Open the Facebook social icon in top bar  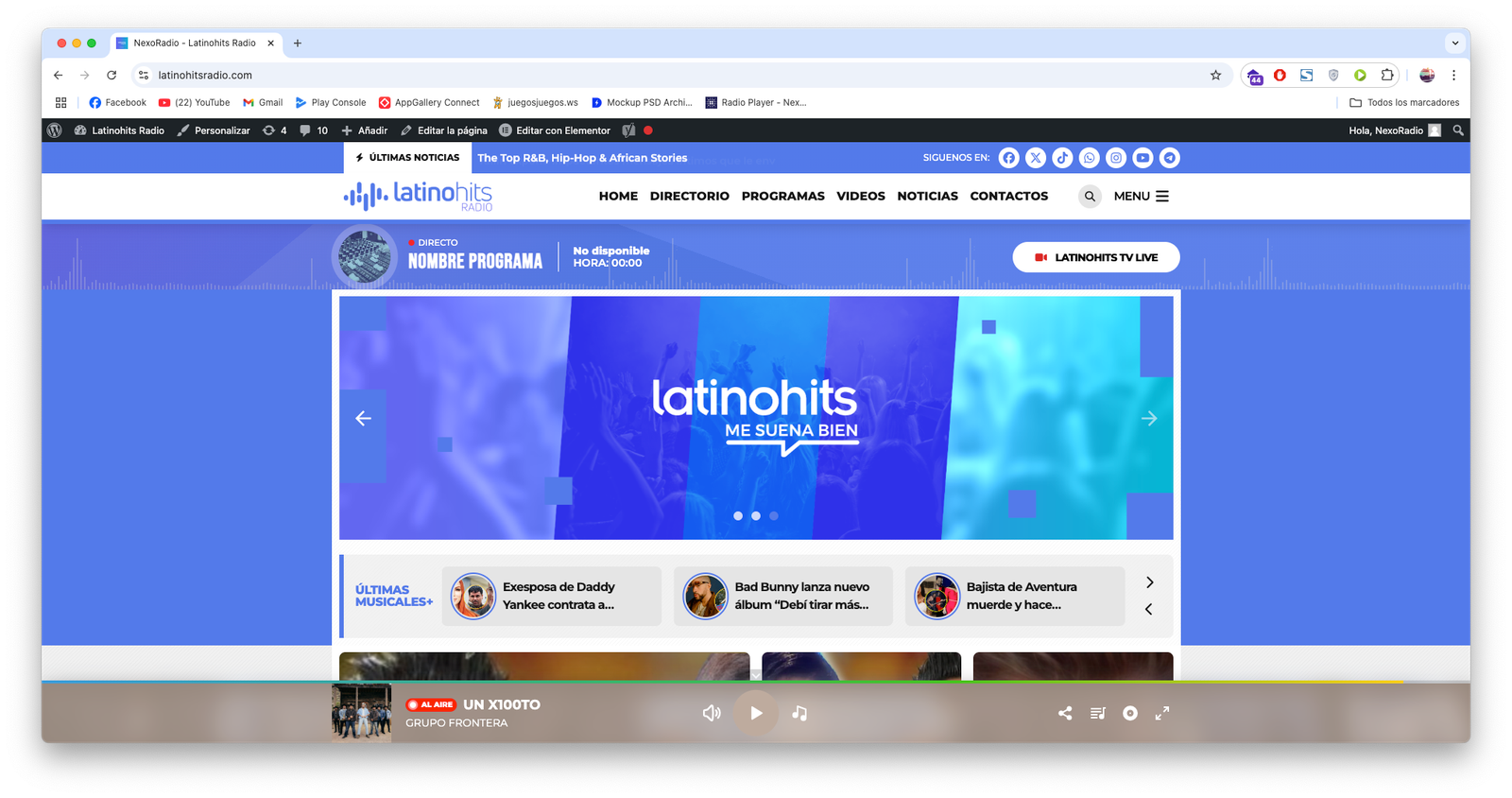1009,158
